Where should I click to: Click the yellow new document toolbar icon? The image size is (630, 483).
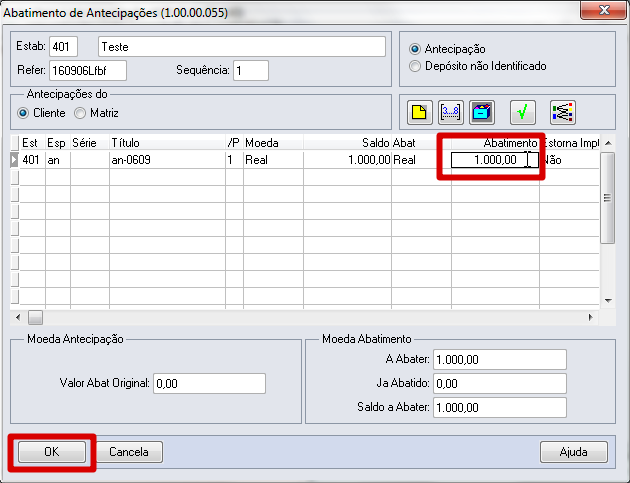point(419,112)
